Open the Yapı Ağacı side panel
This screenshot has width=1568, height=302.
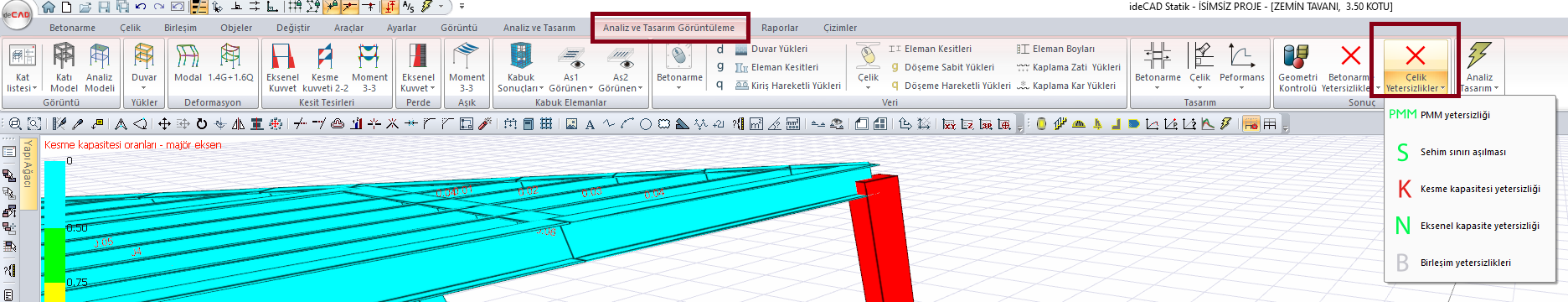coord(28,164)
